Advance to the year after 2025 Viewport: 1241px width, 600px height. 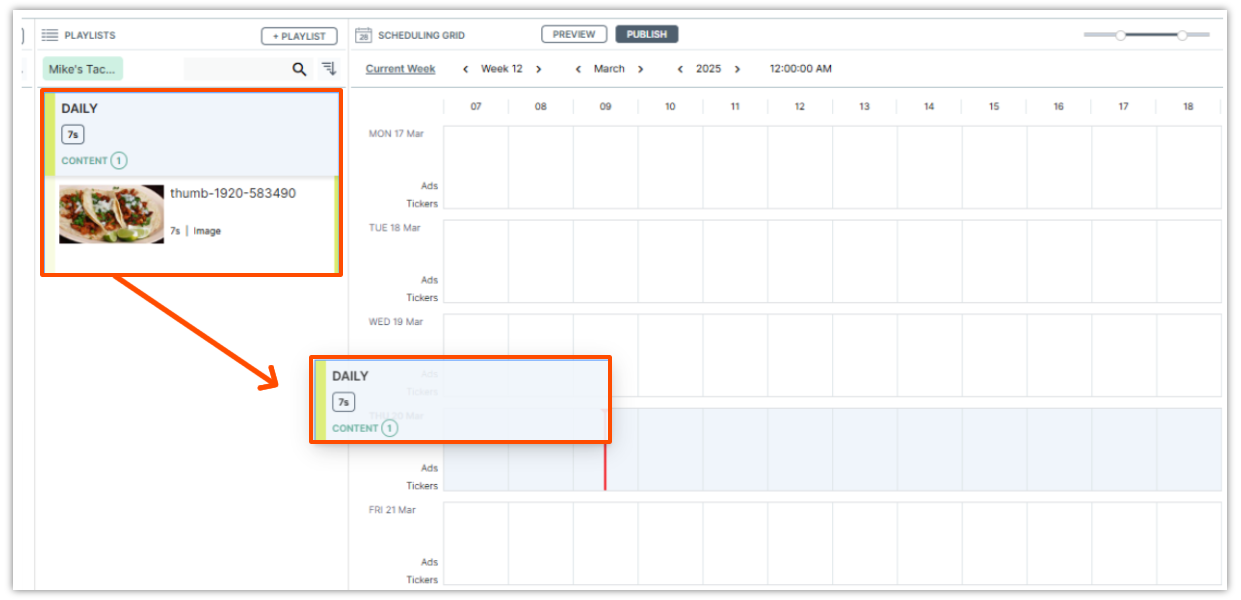pos(738,69)
